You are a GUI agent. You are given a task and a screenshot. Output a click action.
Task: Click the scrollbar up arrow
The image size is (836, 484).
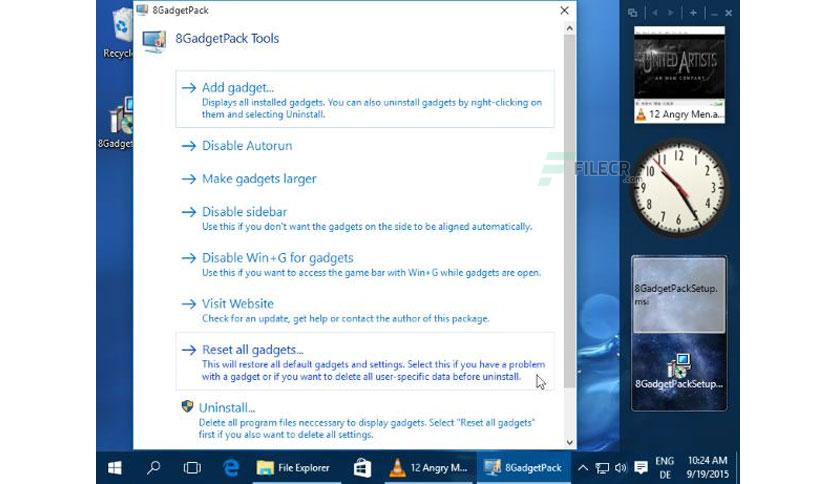[x=569, y=28]
